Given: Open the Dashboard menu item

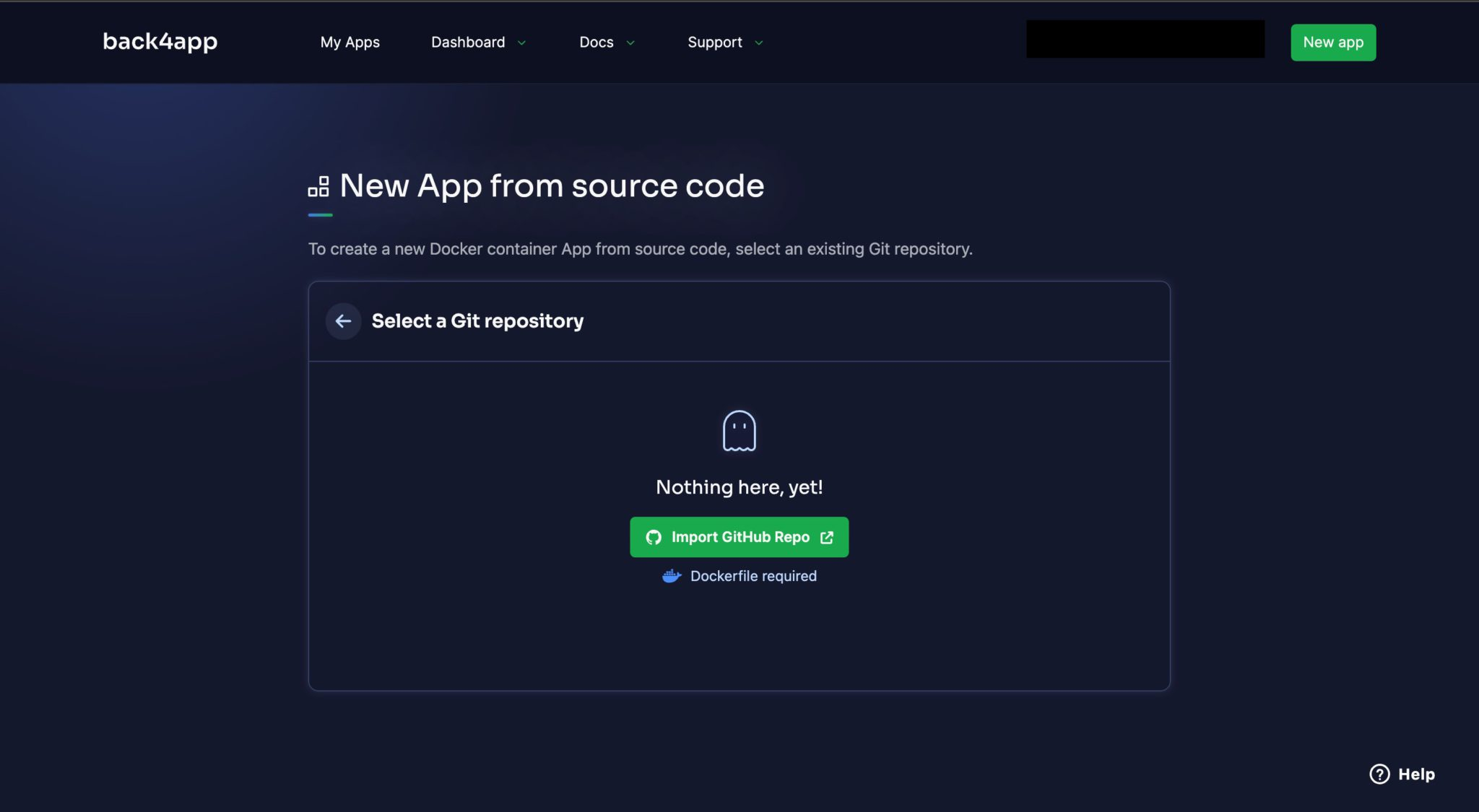Looking at the screenshot, I should point(468,42).
